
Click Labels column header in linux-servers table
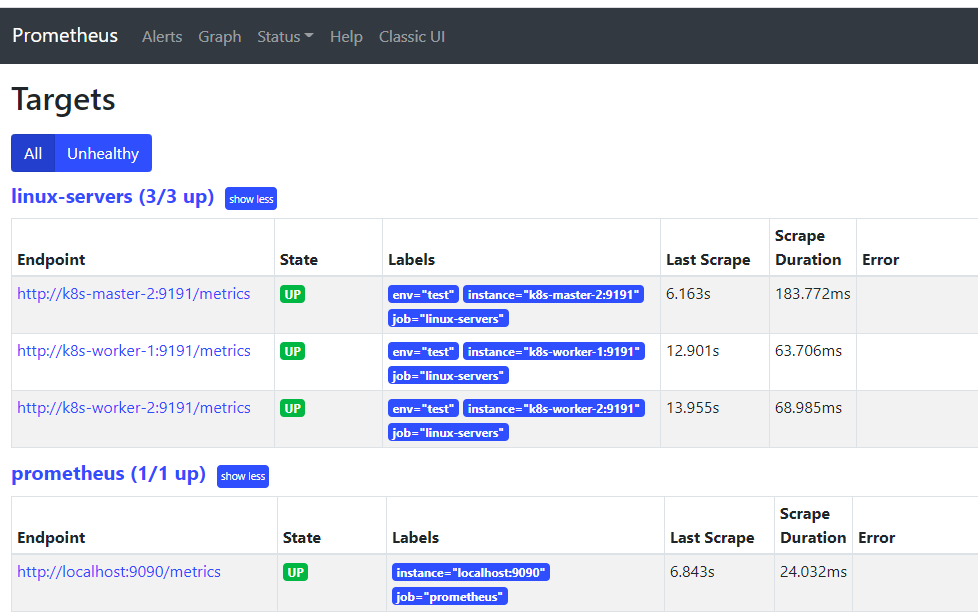[x=412, y=260]
